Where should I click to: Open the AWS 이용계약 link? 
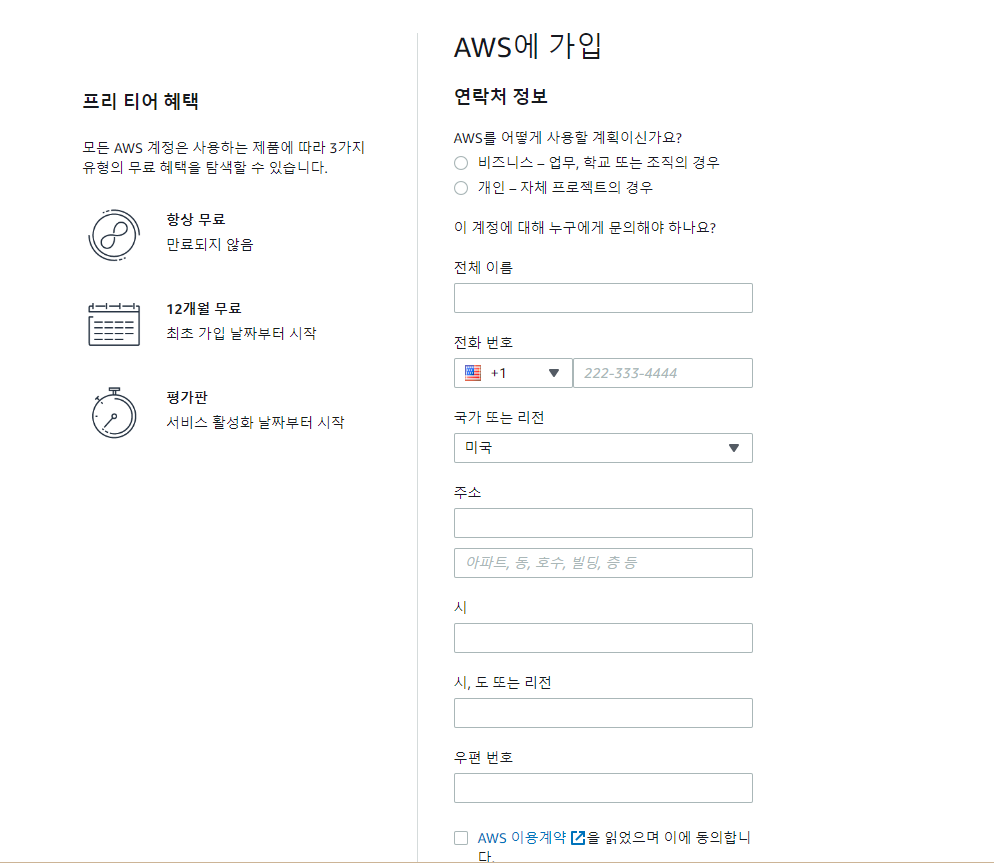click(522, 838)
